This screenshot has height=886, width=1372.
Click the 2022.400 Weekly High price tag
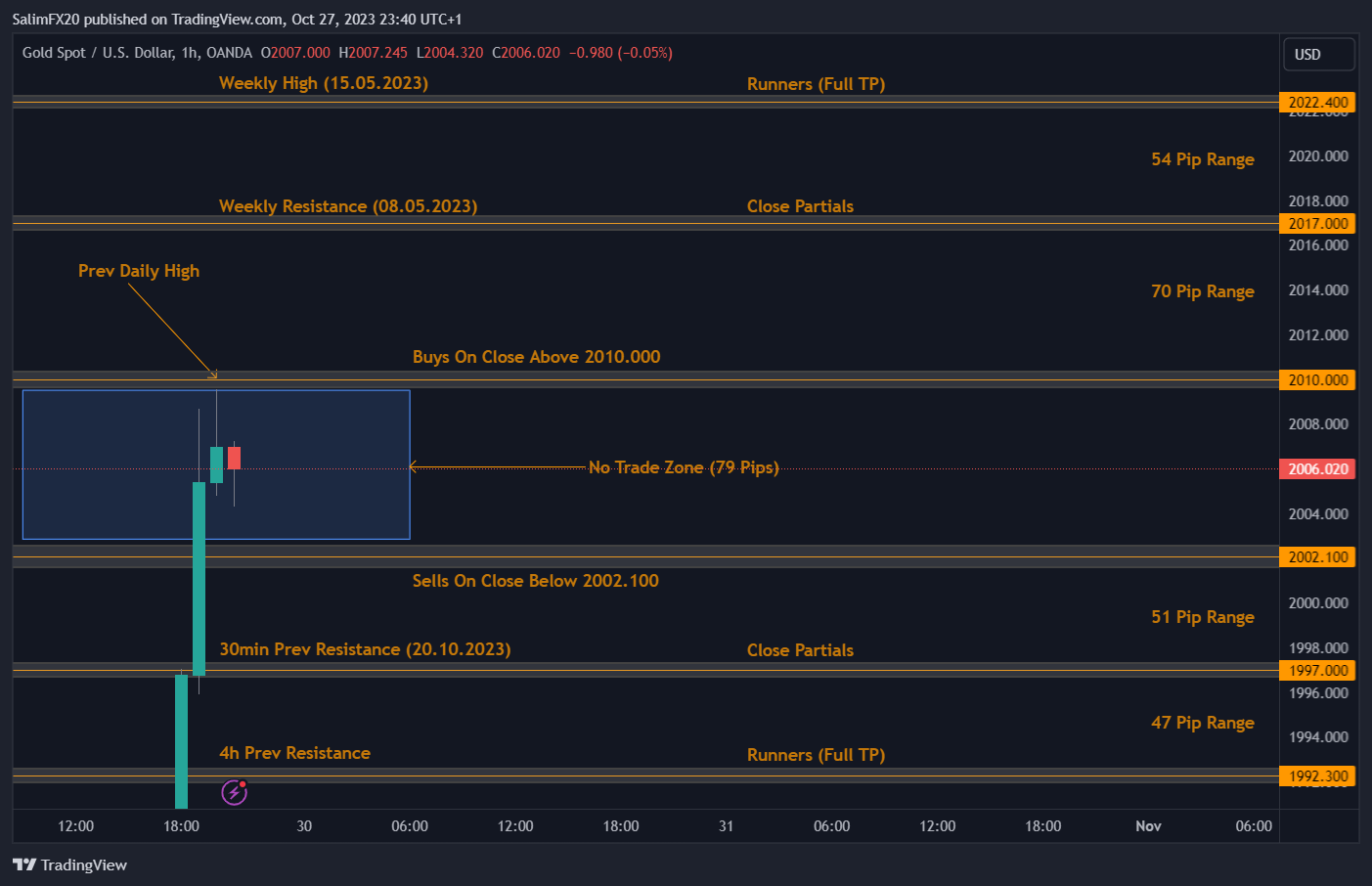pyautogui.click(x=1317, y=101)
